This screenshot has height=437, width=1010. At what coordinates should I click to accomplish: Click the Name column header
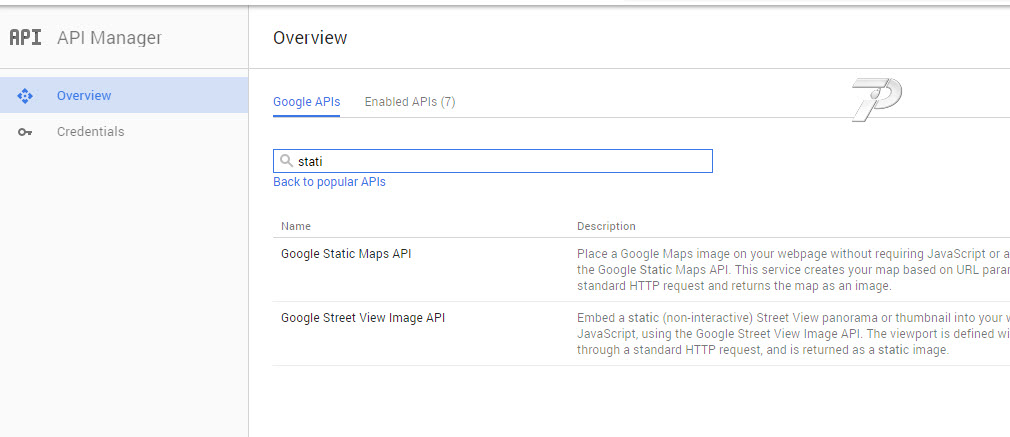(x=296, y=226)
